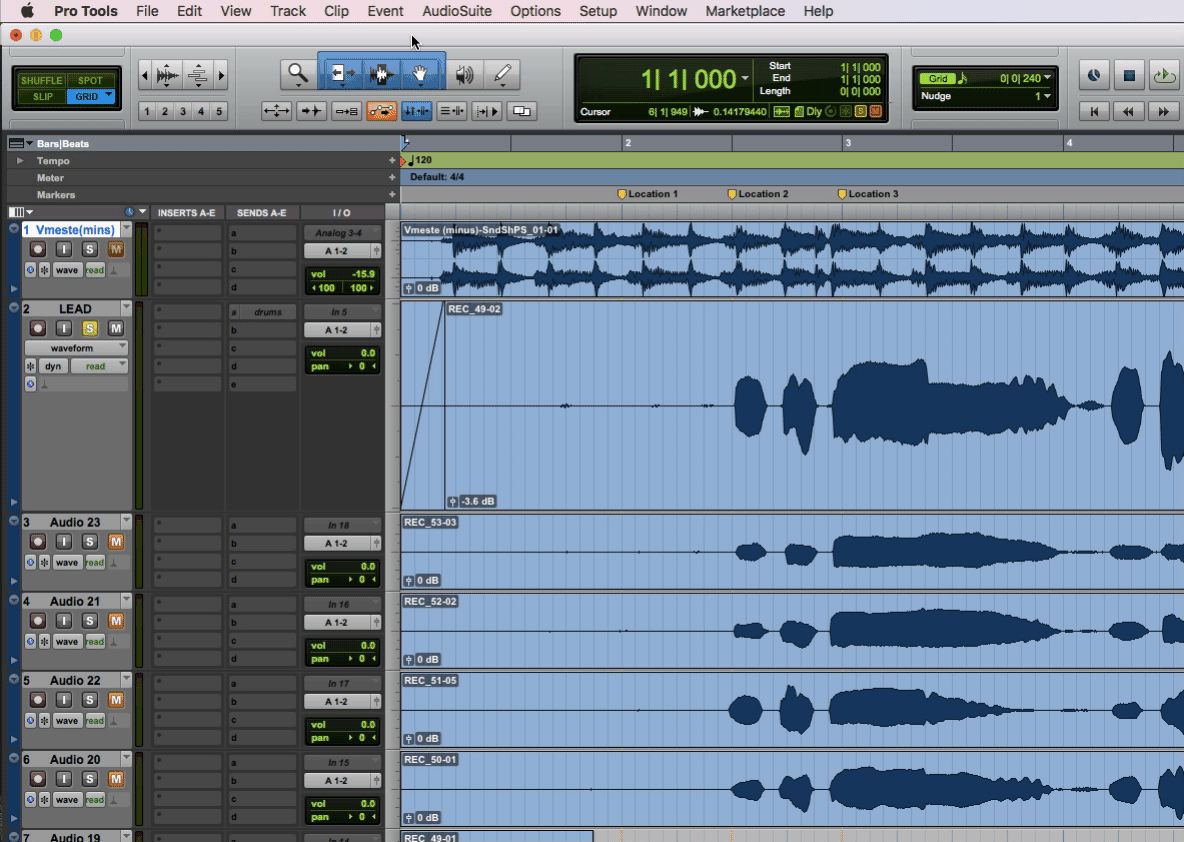1184x842 pixels.
Task: Select the Trim tool
Action: click(343, 74)
